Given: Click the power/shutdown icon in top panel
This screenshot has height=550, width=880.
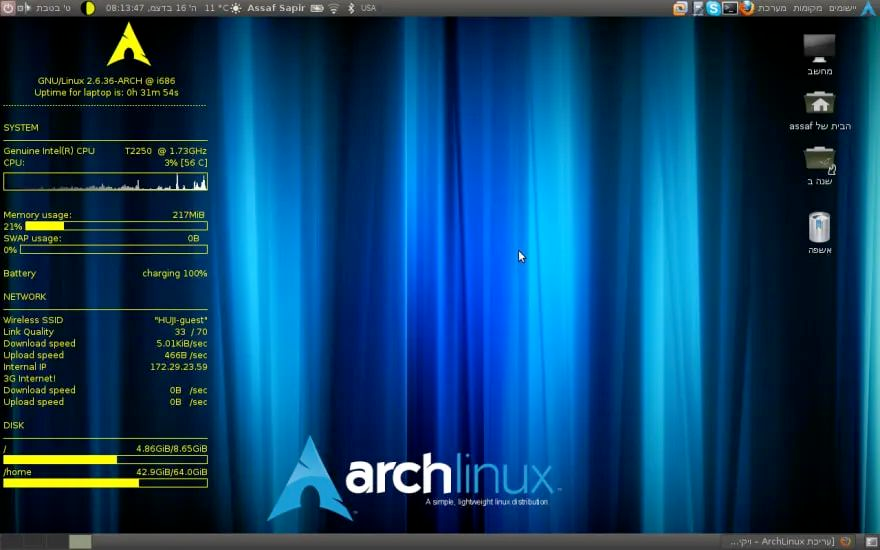Looking at the screenshot, I should [x=7, y=8].
